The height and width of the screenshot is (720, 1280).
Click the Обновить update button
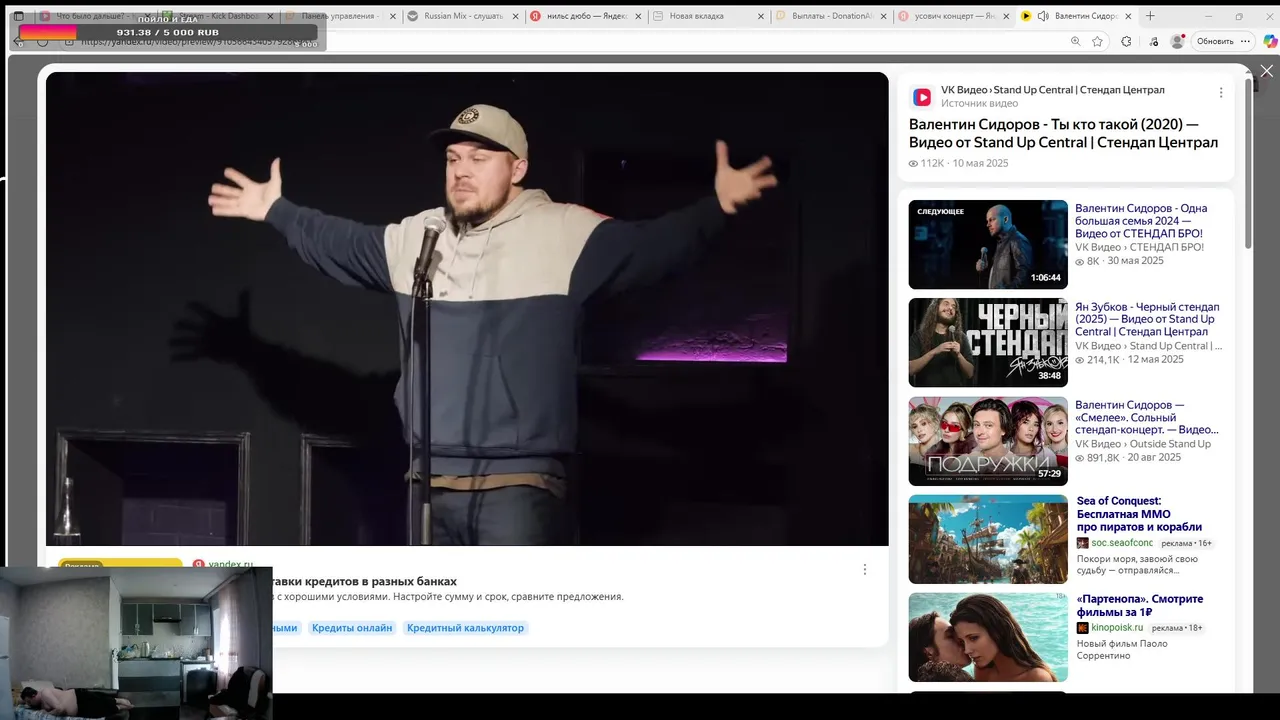(1215, 41)
